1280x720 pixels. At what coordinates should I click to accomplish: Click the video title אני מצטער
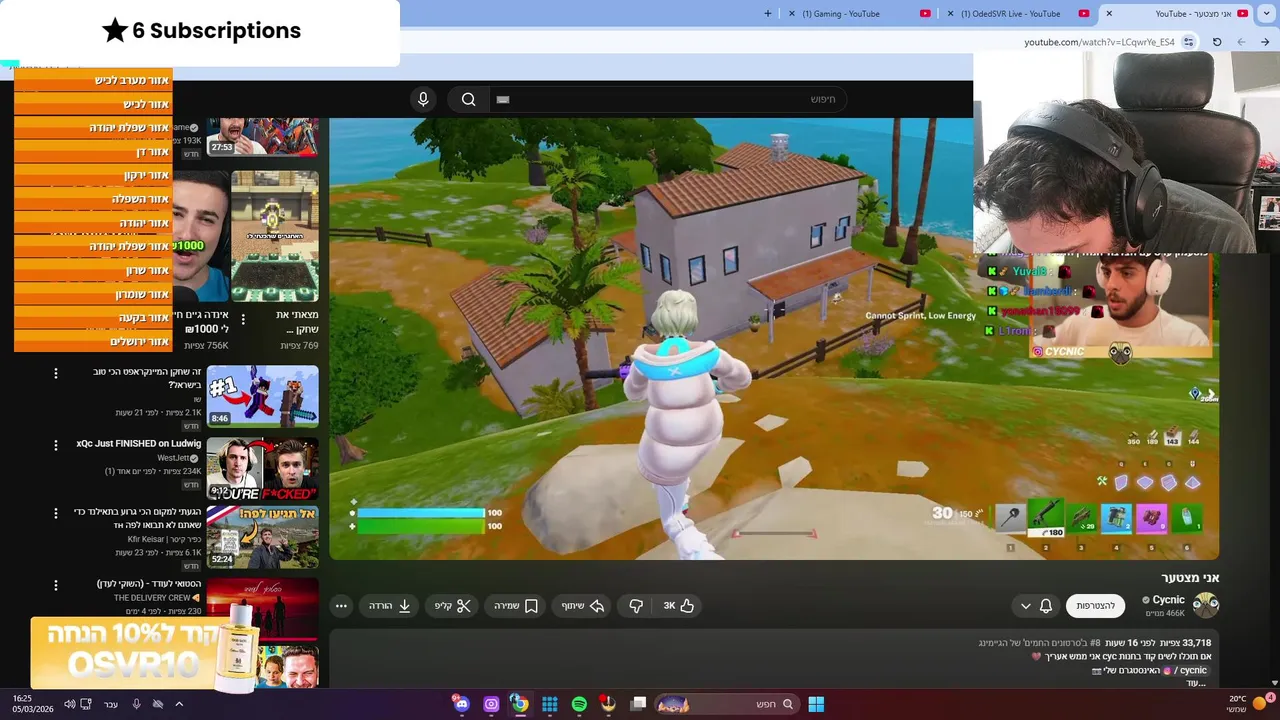click(1190, 578)
